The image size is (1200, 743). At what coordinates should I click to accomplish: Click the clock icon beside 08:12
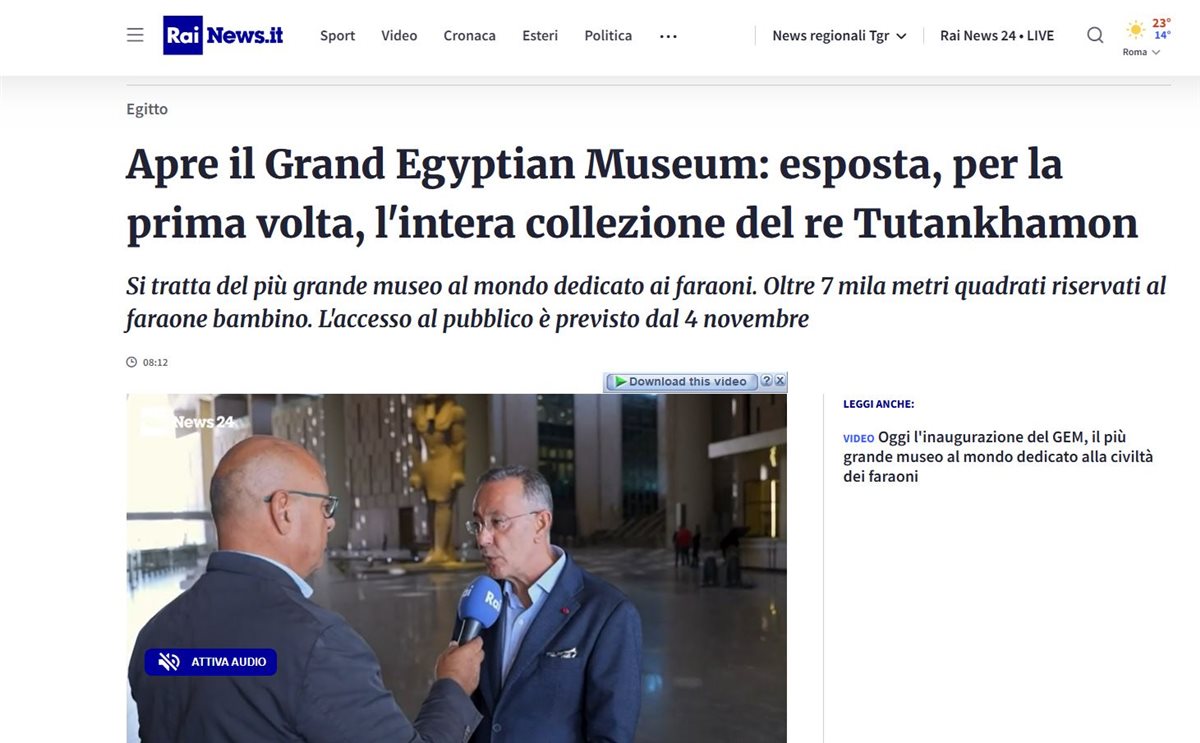click(131, 362)
